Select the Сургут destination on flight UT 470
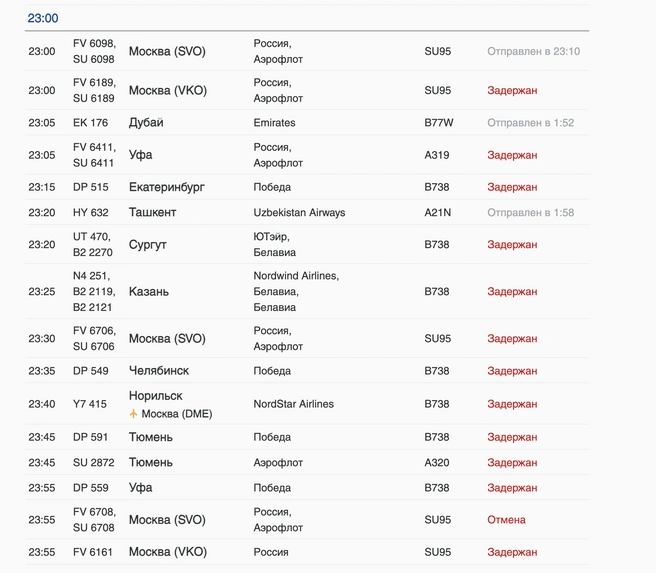 [147, 245]
